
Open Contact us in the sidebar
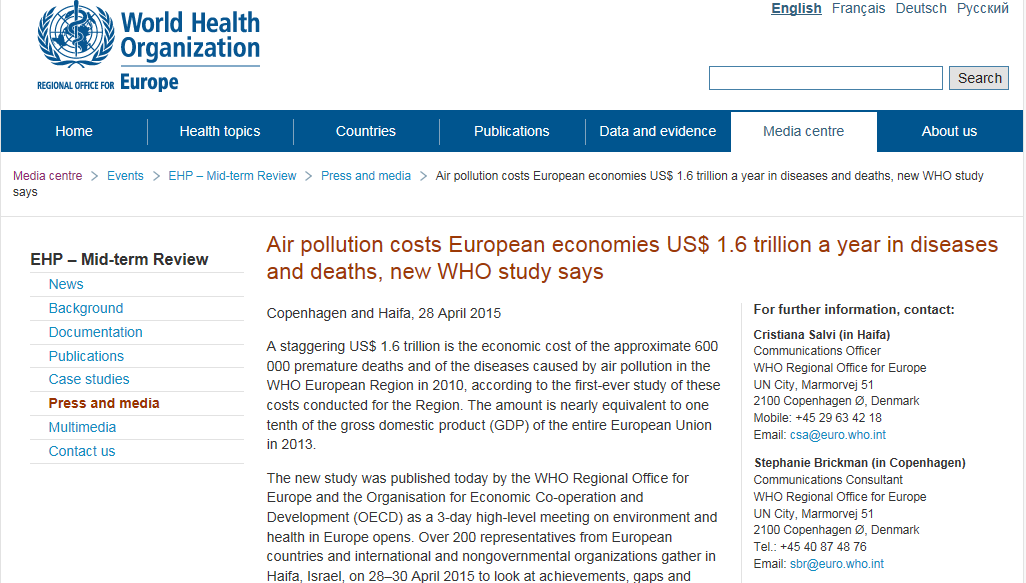[x=82, y=451]
